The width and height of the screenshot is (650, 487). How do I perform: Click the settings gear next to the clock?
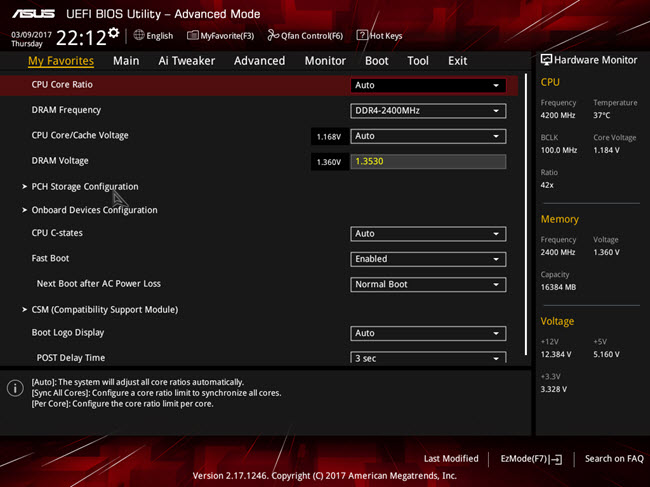[x=114, y=33]
